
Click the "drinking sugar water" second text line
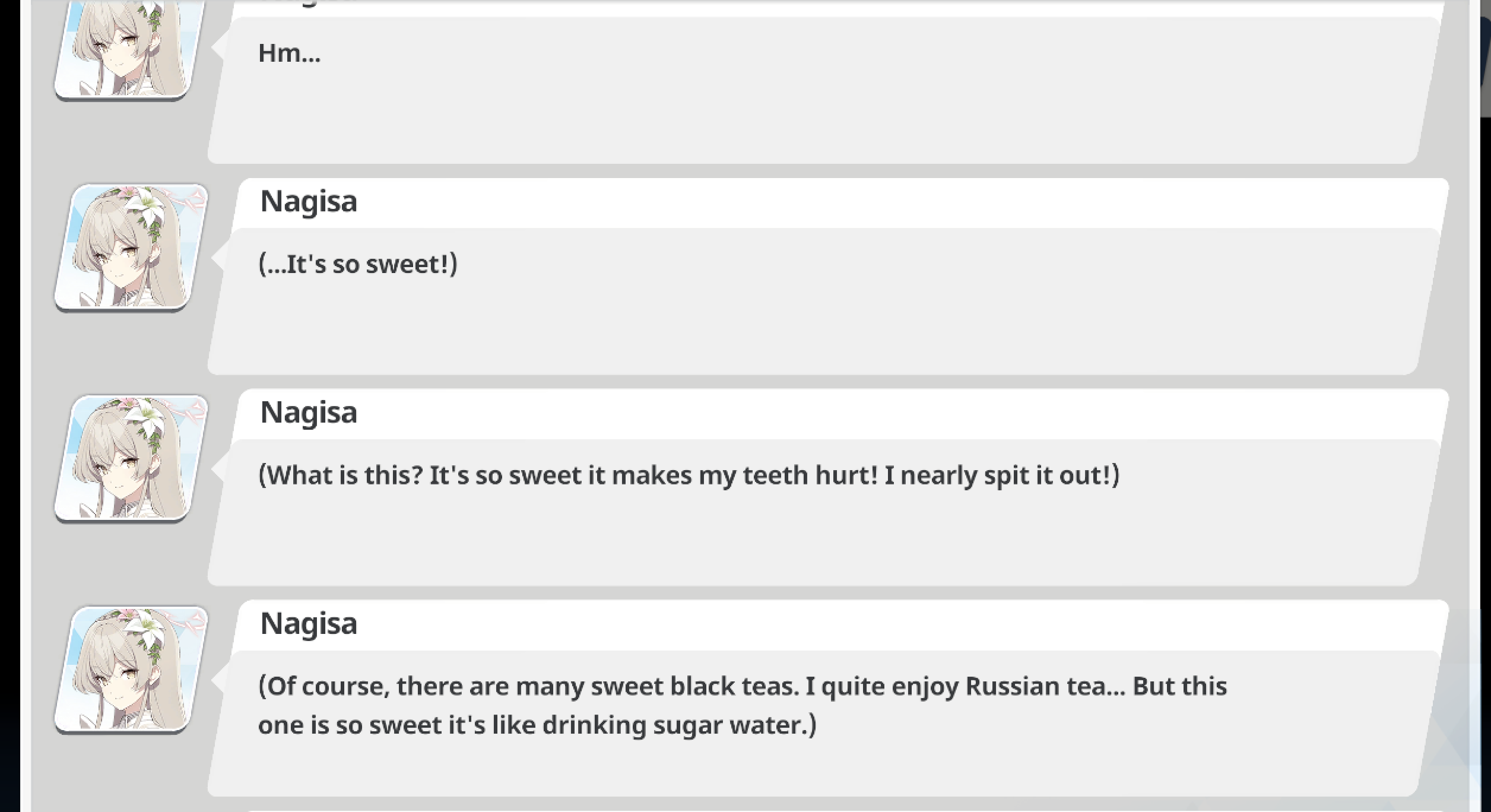(x=537, y=725)
